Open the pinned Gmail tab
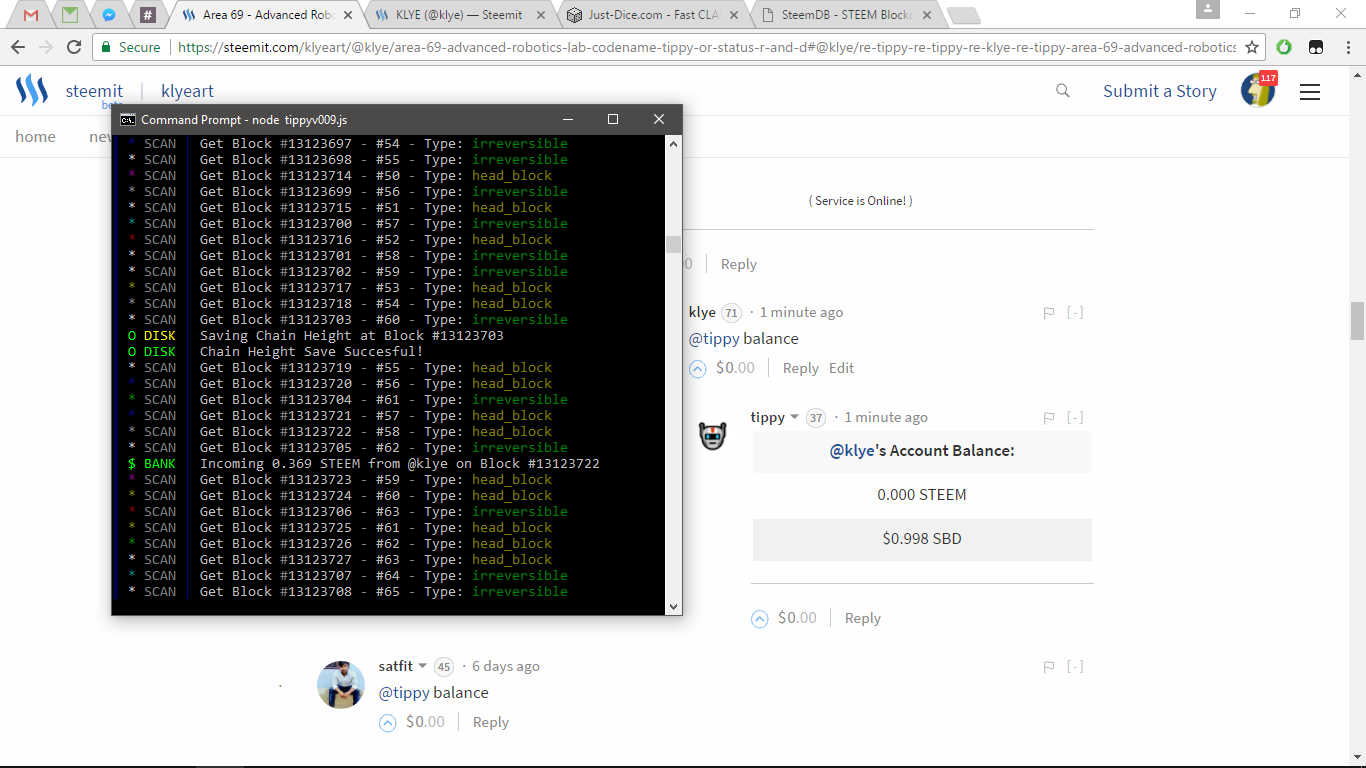 31,15
